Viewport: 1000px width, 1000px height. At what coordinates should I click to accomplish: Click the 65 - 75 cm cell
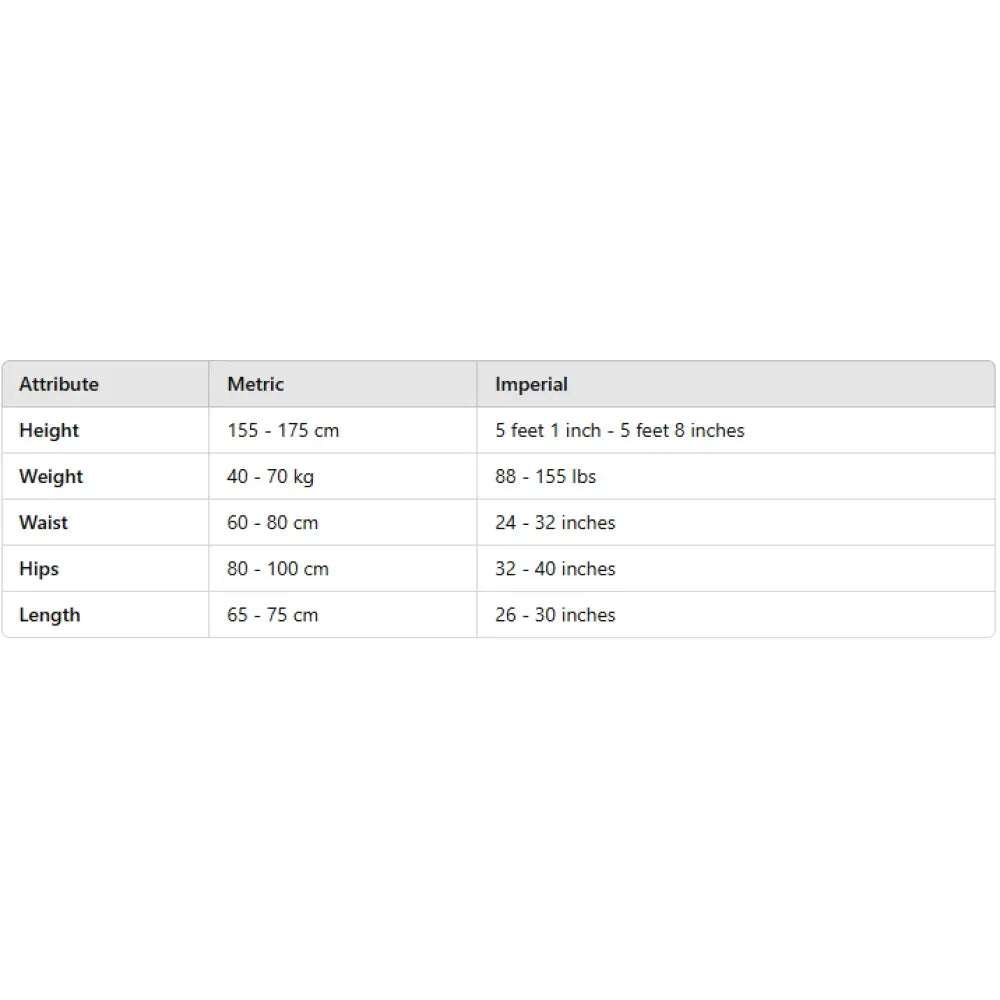point(272,615)
